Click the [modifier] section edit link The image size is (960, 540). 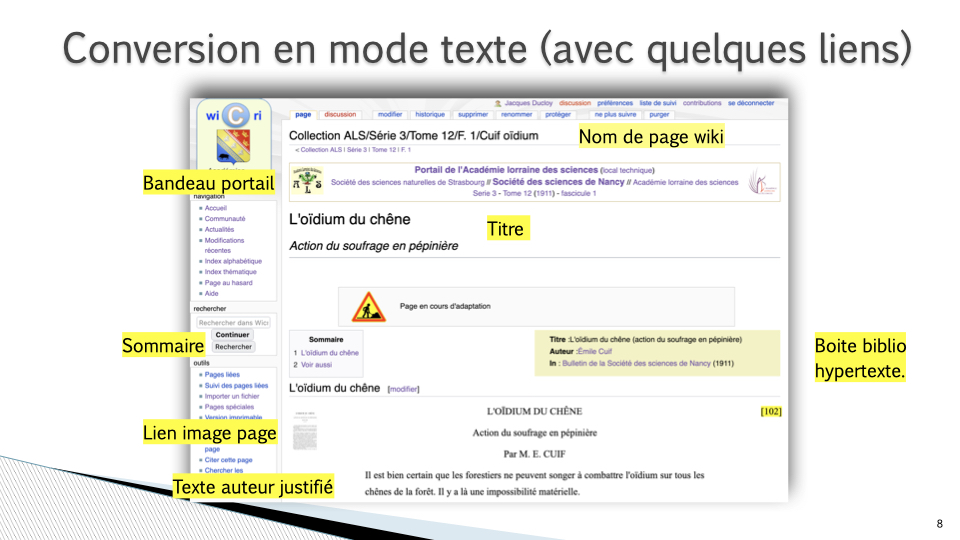click(x=403, y=389)
